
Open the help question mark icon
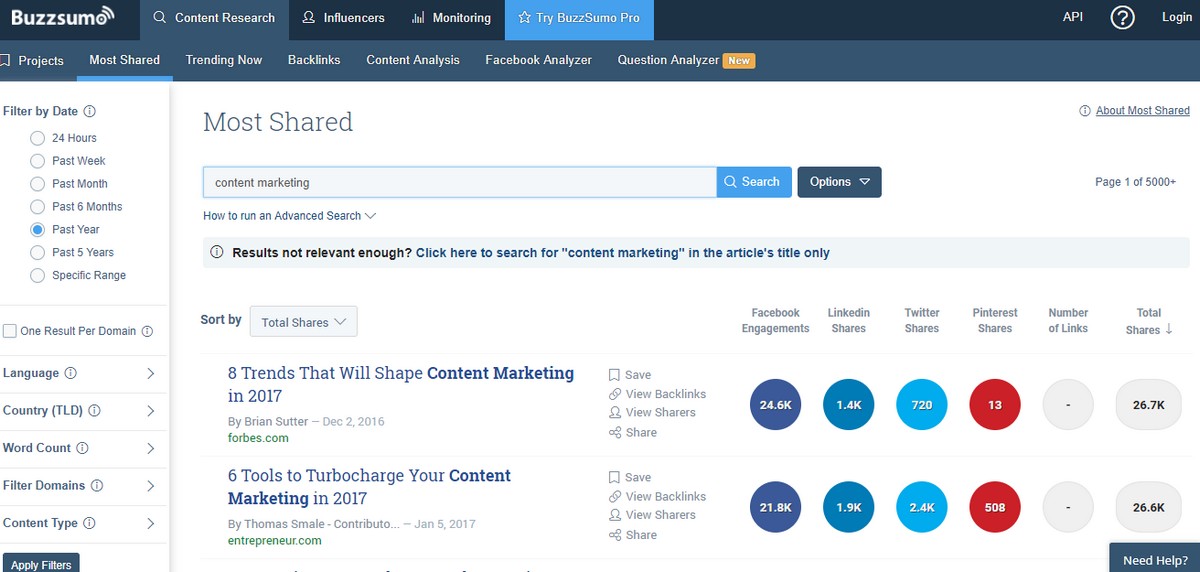[x=1123, y=18]
